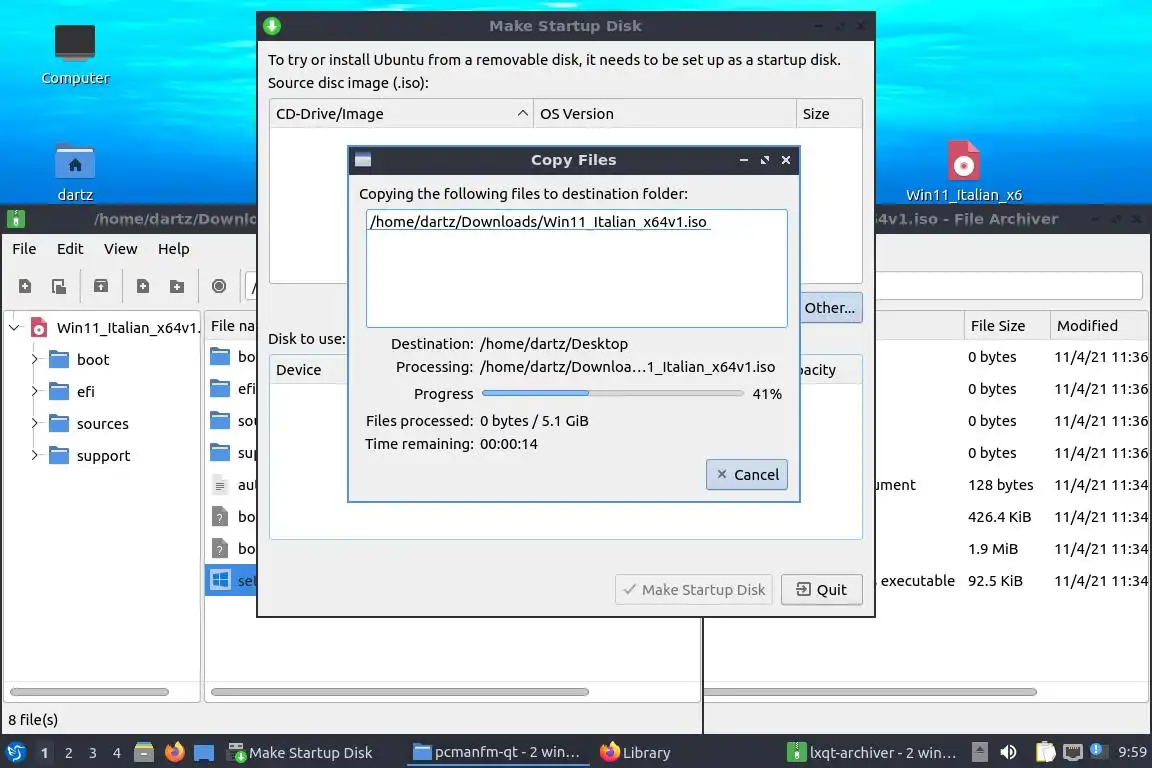
Task: Click file list horizontal scrollbar in archiver
Action: [x=400, y=692]
